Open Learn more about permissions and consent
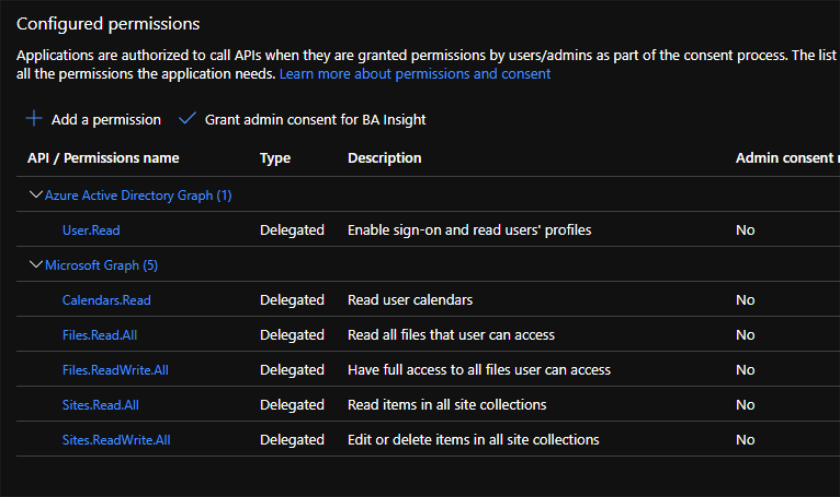This screenshot has width=840, height=497. click(415, 74)
